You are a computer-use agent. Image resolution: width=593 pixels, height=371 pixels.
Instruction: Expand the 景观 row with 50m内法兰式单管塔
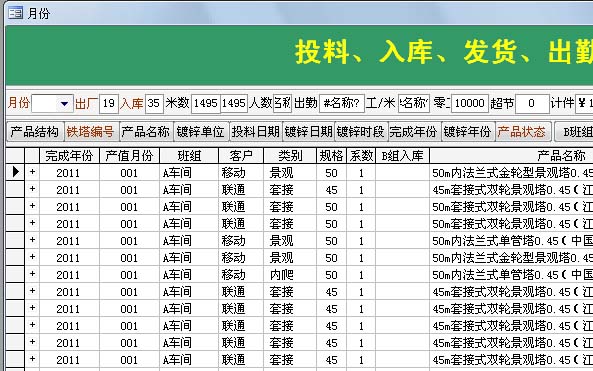click(x=32, y=240)
